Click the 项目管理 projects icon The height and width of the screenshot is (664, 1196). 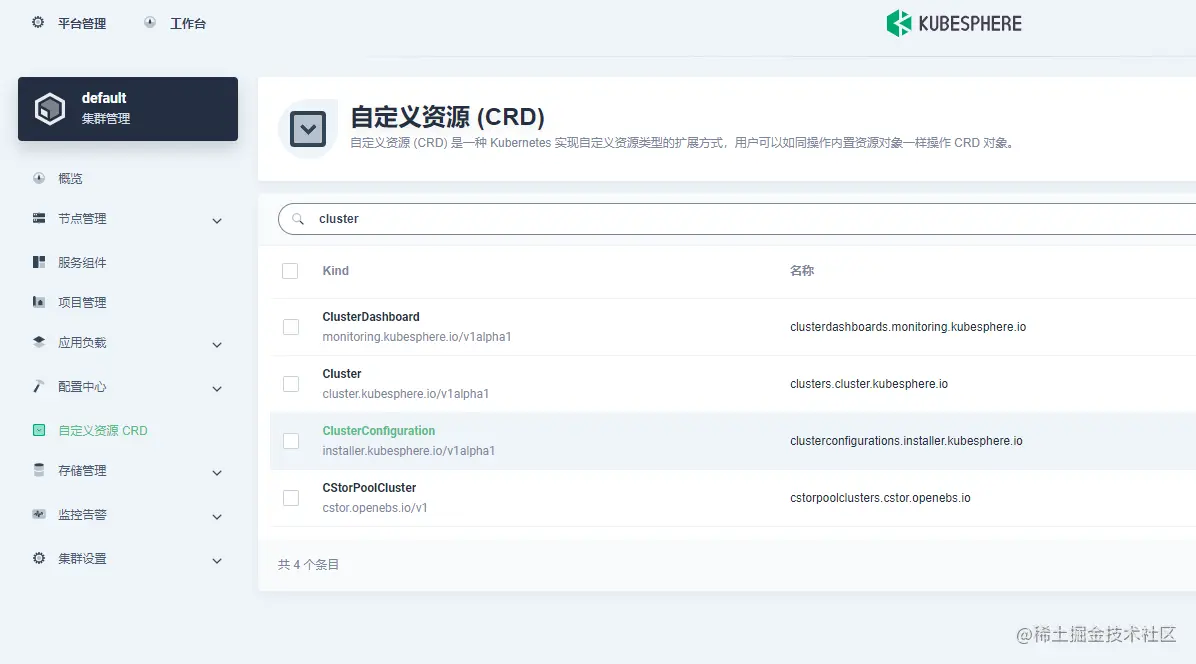pos(39,302)
